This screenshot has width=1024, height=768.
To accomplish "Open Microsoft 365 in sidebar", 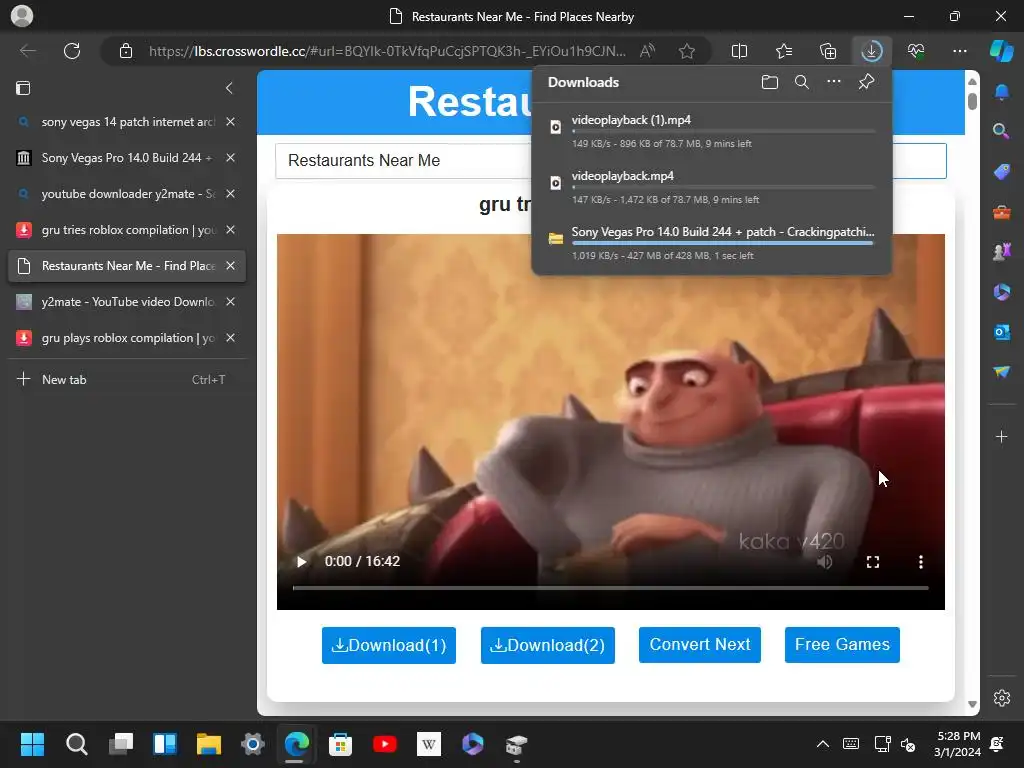I will pyautogui.click(x=1001, y=292).
